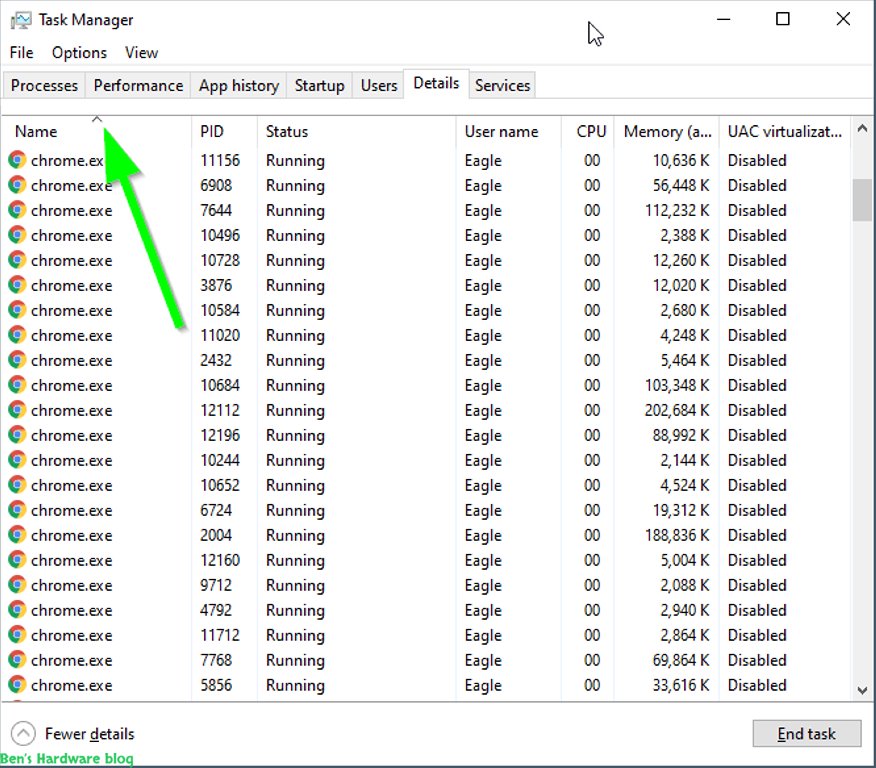Click the vertical scrollbar thumb

click(x=862, y=200)
